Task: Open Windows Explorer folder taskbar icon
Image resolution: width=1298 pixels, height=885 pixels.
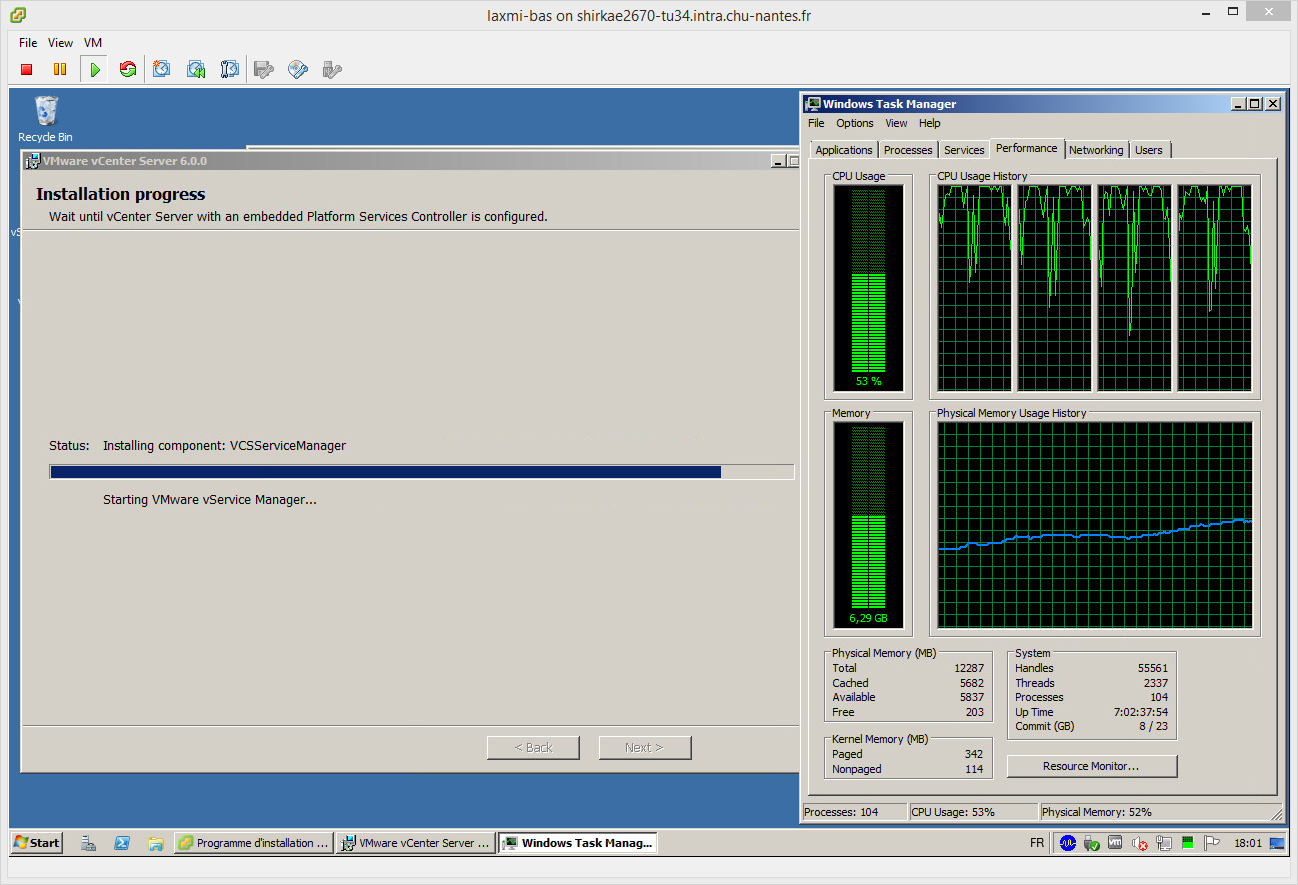Action: pyautogui.click(x=155, y=843)
